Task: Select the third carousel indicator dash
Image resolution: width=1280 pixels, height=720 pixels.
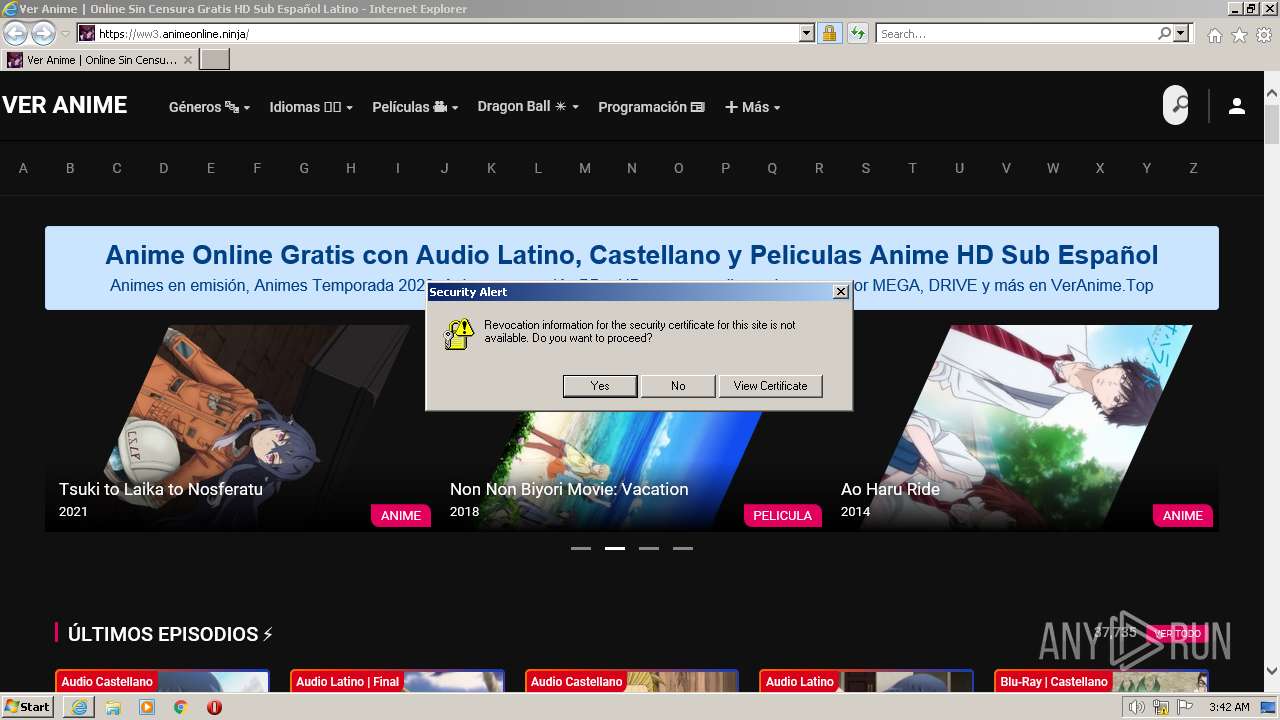Action: click(649, 548)
